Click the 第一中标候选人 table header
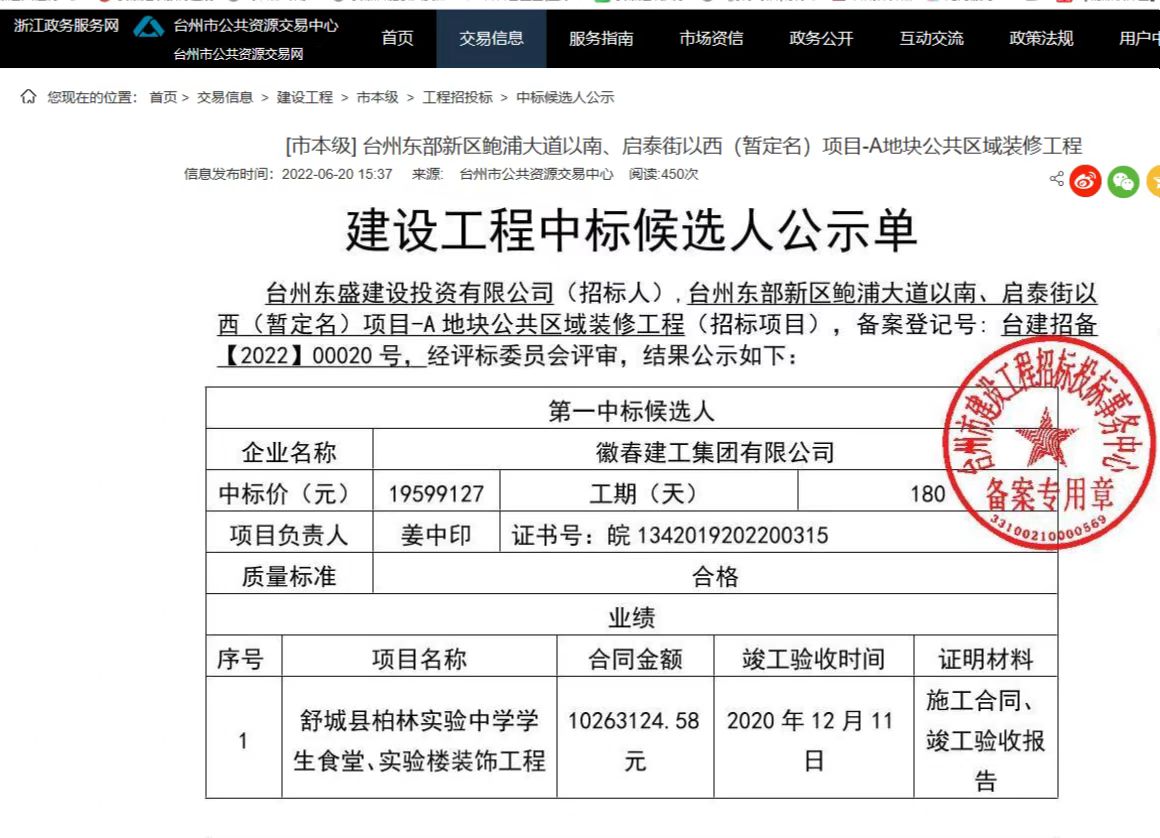This screenshot has width=1160, height=838. (x=631, y=410)
